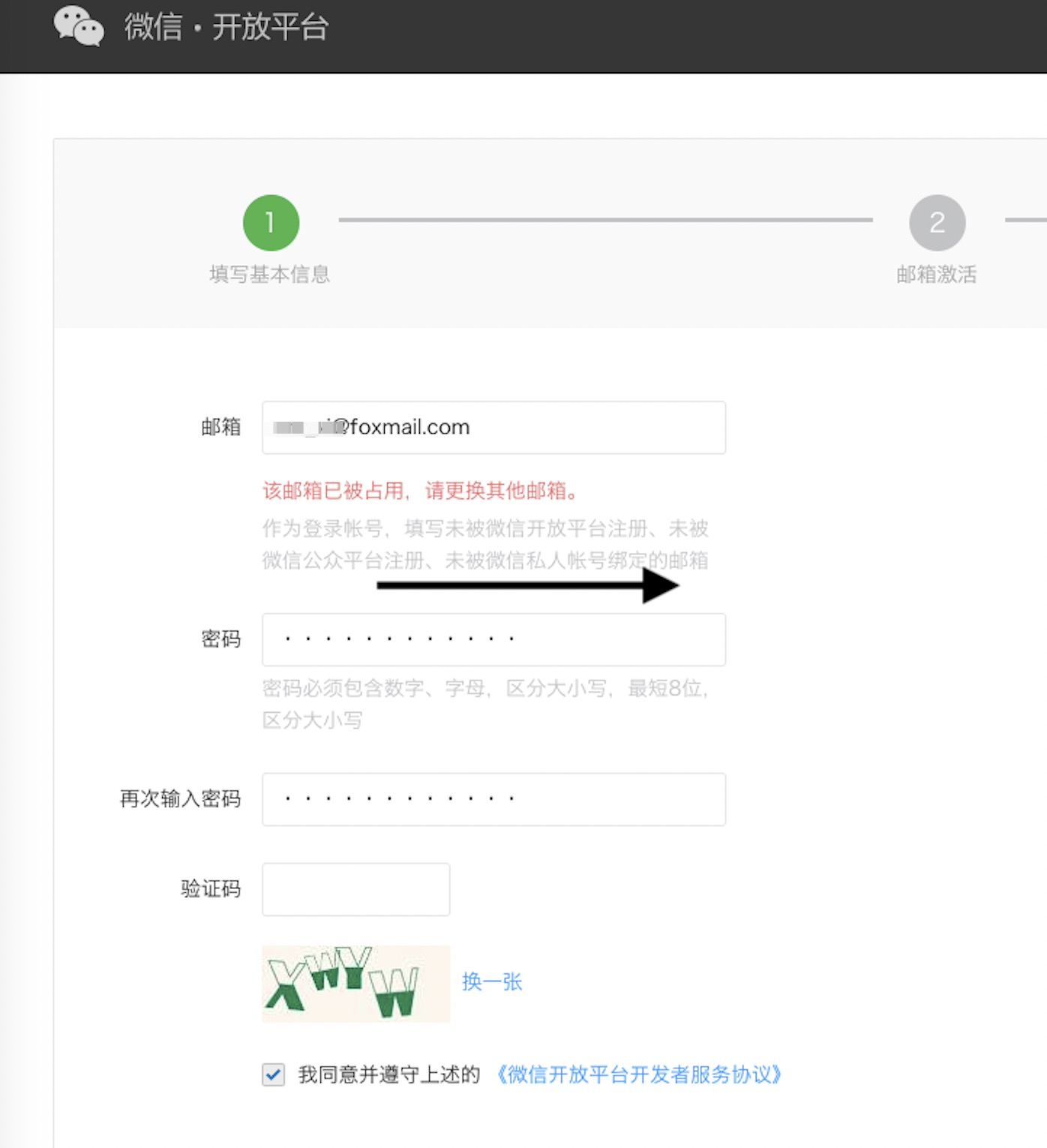Focus the 邮箱 email input field

tap(493, 428)
